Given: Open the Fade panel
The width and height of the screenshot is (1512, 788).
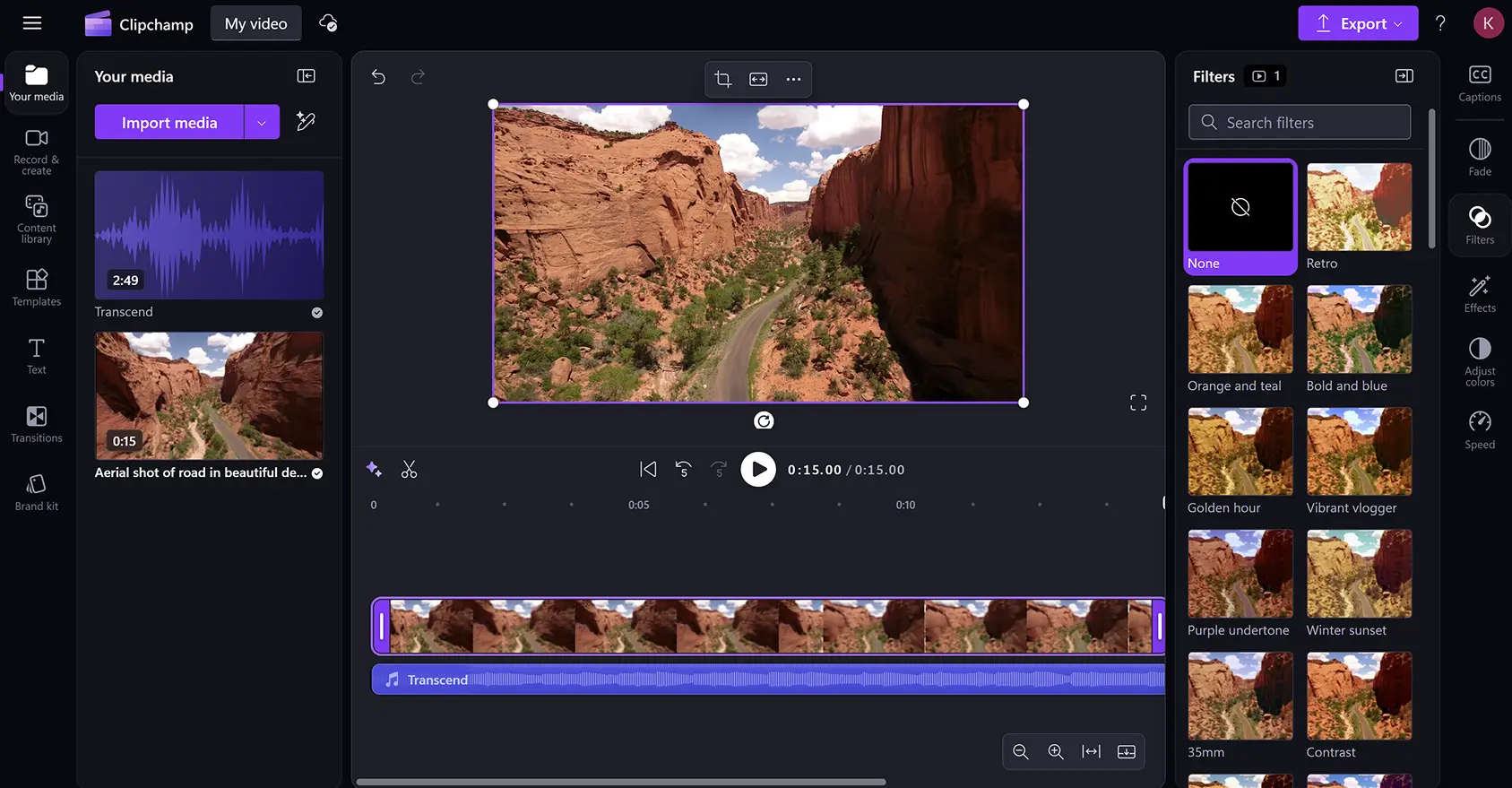Looking at the screenshot, I should (1480, 157).
